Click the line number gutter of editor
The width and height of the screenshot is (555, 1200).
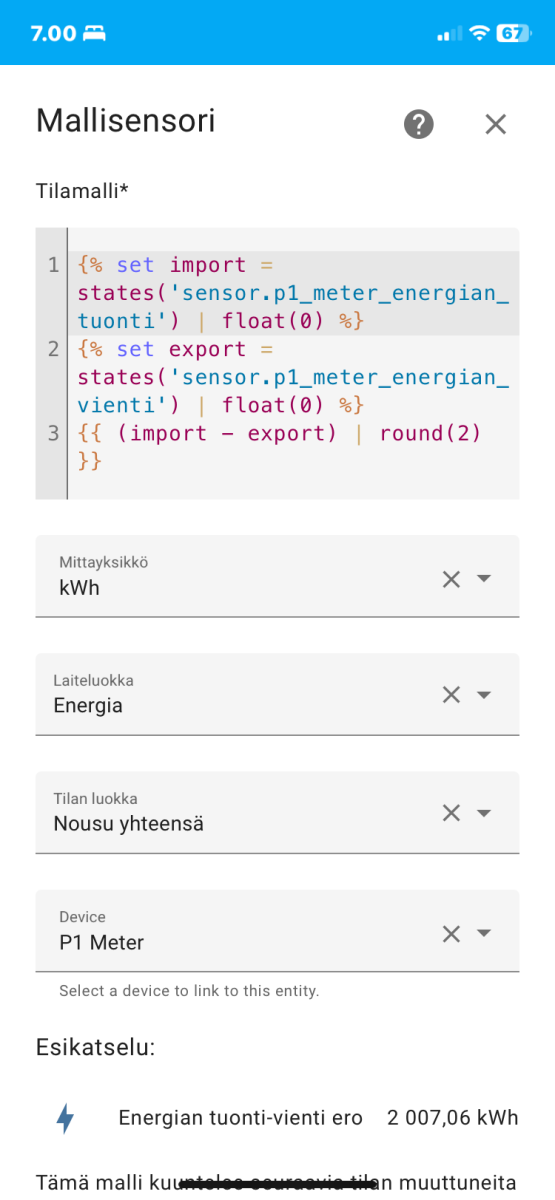click(x=52, y=363)
